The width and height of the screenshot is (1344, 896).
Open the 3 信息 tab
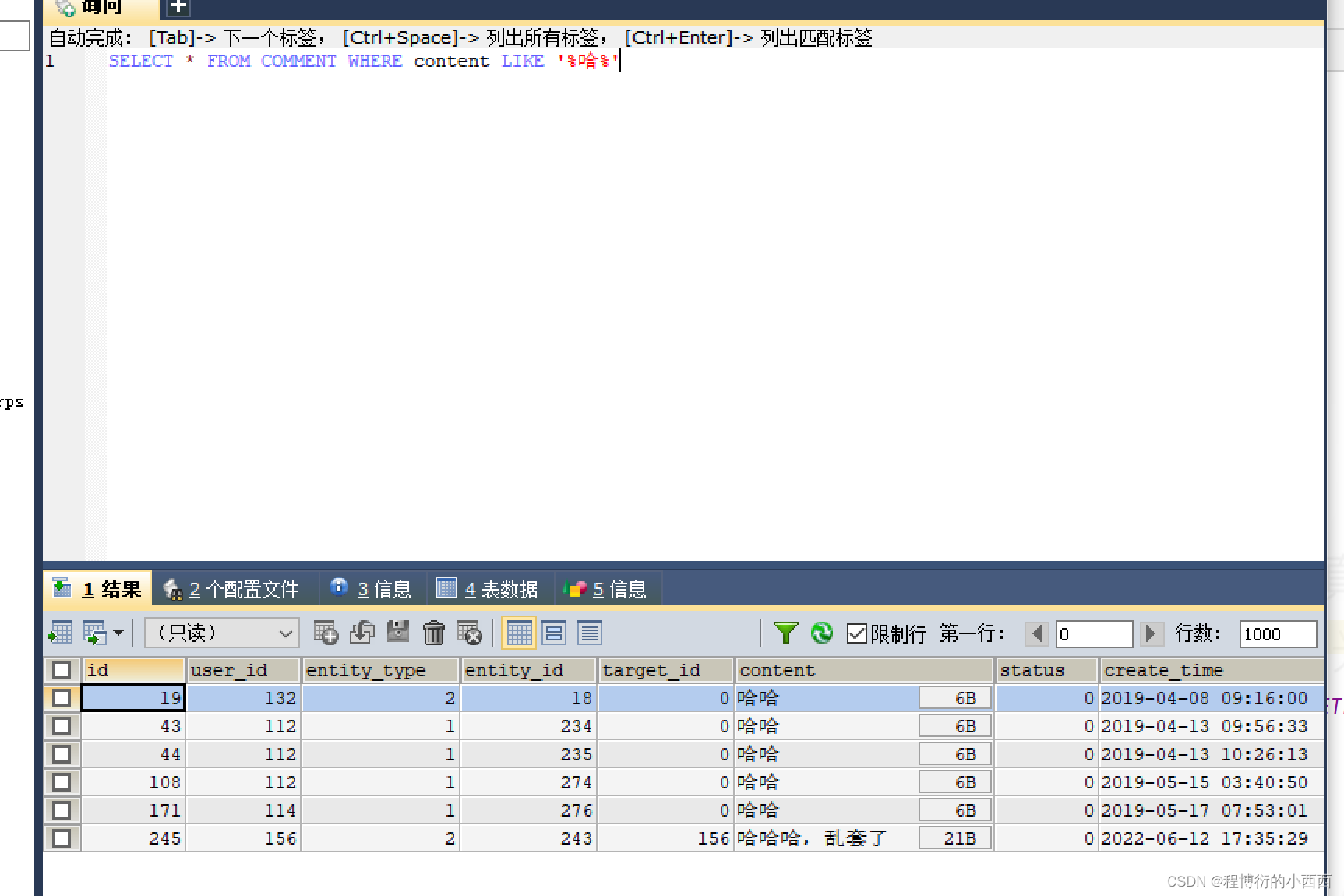coord(372,589)
